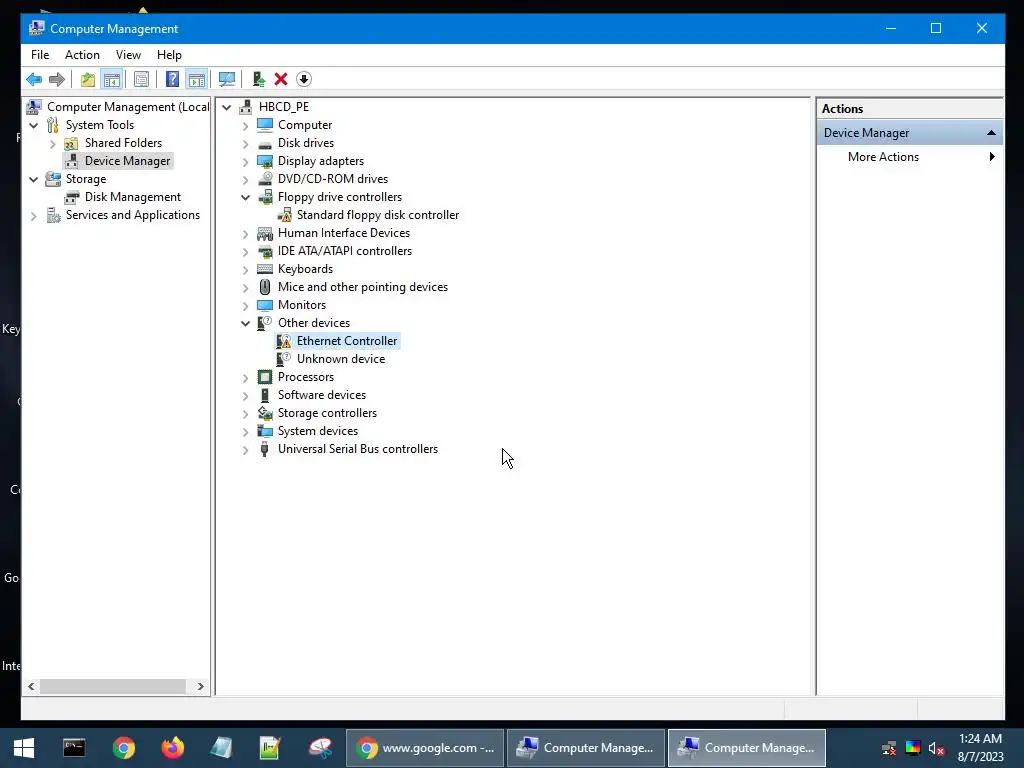Switch to www.google.com Chrome taskbar window
This screenshot has width=1024, height=768.
[x=425, y=748]
